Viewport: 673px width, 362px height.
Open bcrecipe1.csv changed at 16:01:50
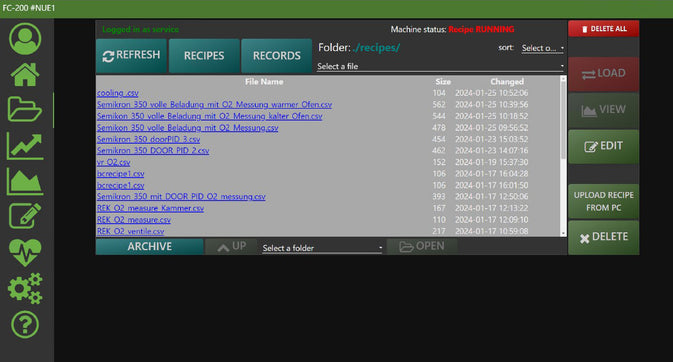[120, 186]
